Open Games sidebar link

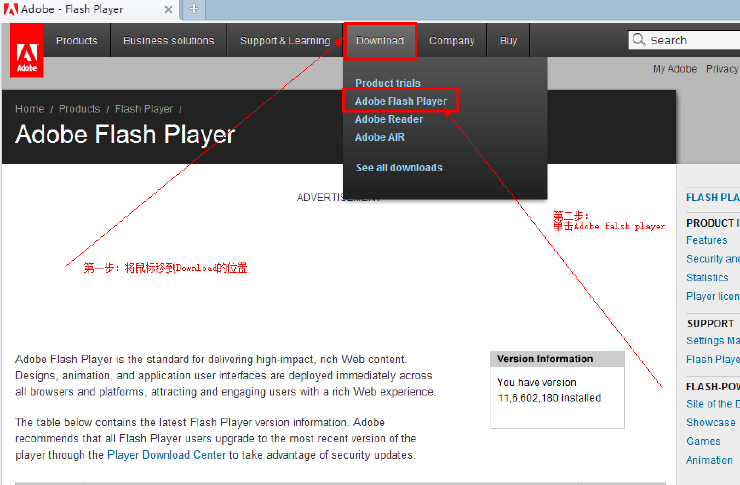click(x=703, y=441)
